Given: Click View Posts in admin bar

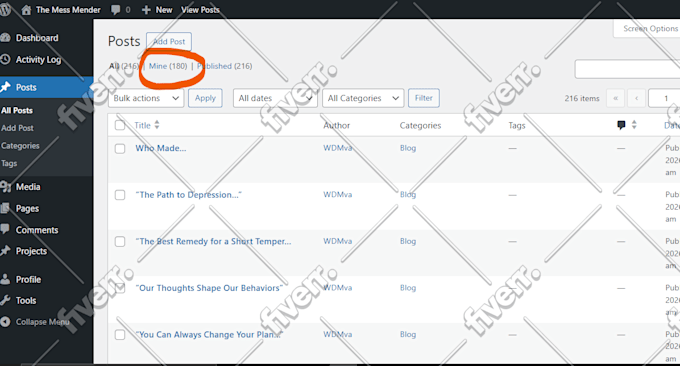Looking at the screenshot, I should click(200, 10).
